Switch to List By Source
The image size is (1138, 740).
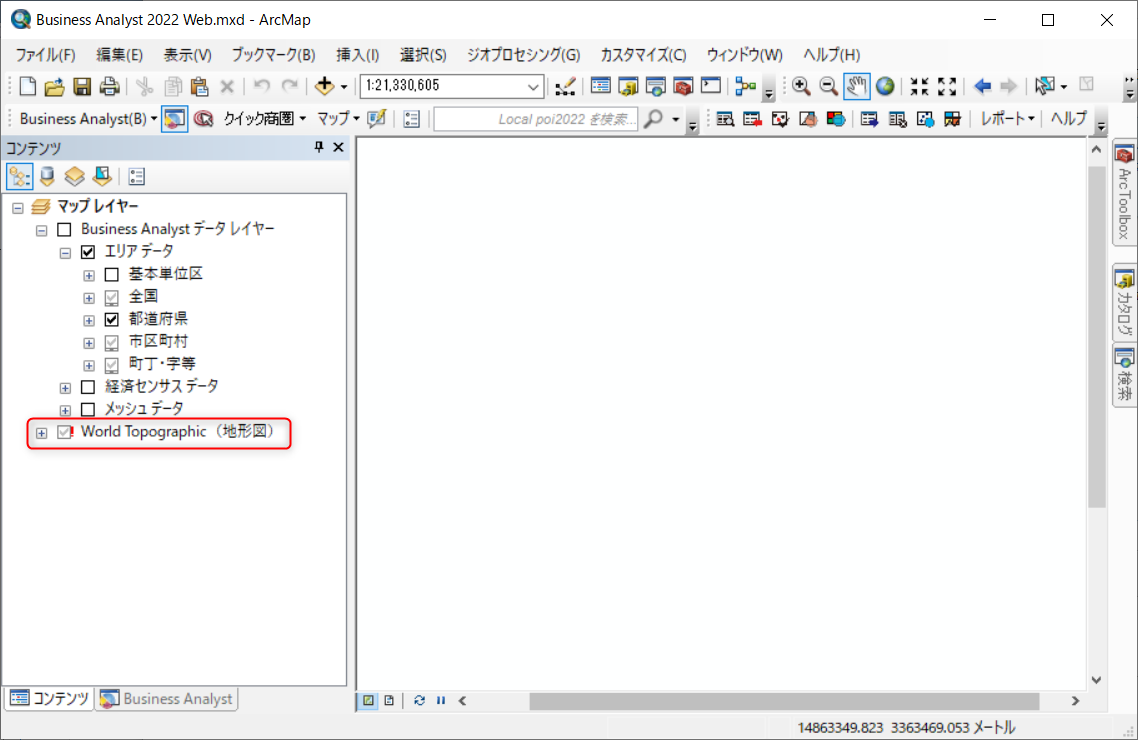tap(47, 176)
